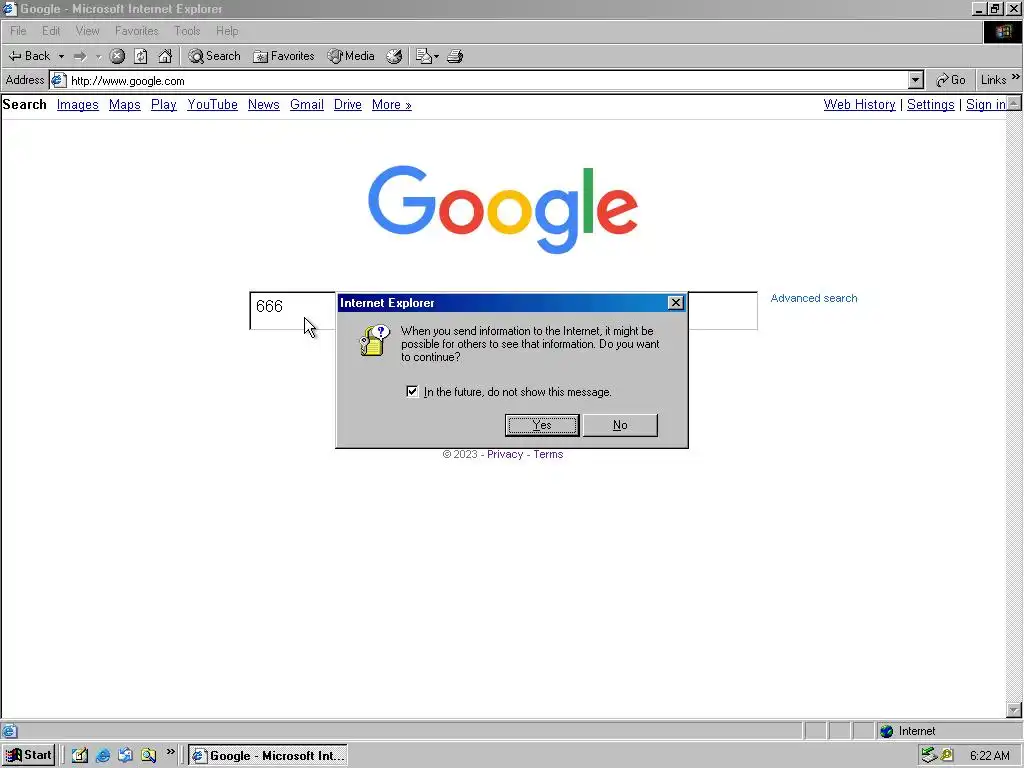Click the yellow system tray icon
The image size is (1024, 768).
[x=946, y=756]
